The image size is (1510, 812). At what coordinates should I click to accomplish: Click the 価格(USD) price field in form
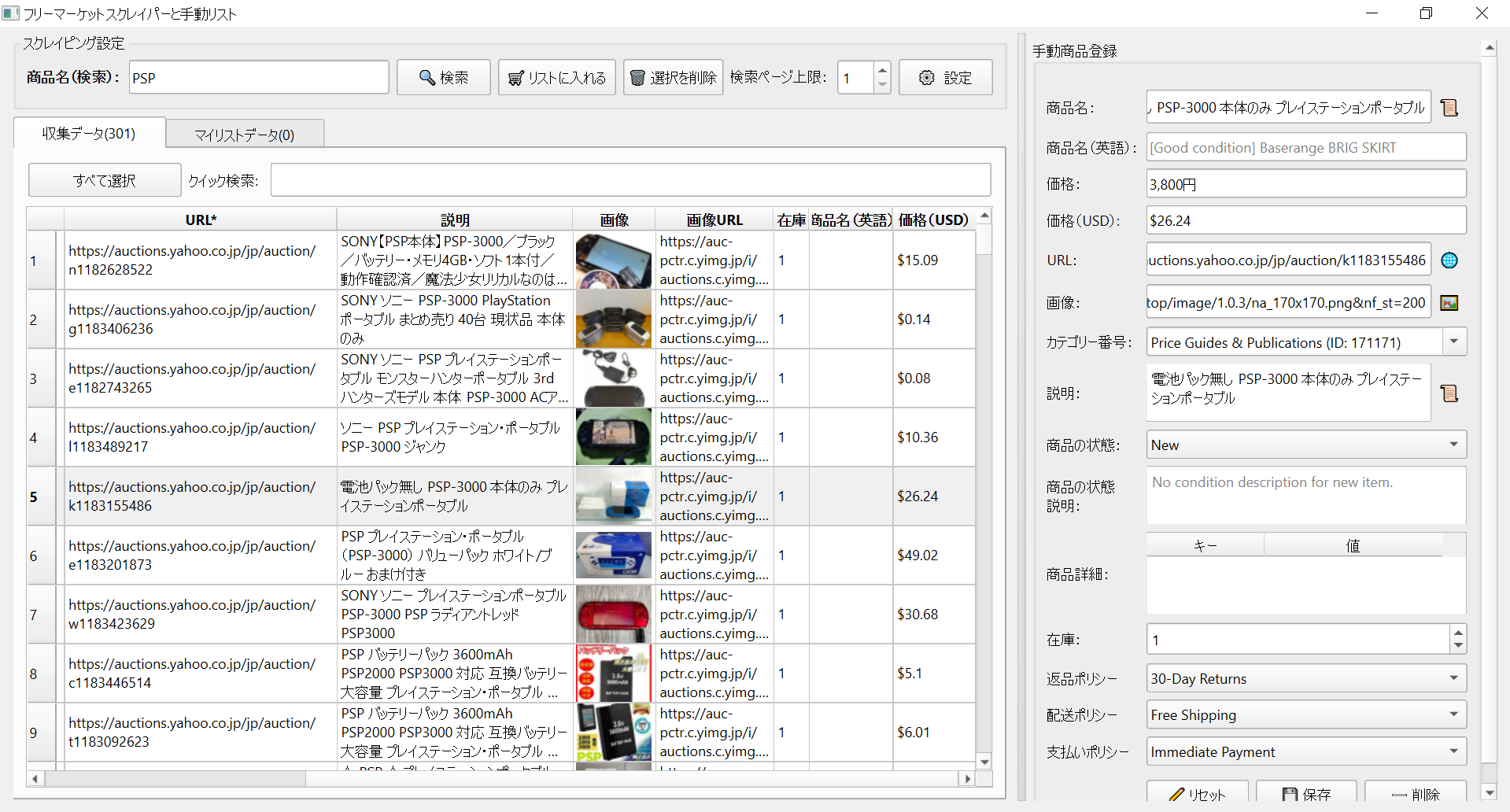[x=1306, y=220]
